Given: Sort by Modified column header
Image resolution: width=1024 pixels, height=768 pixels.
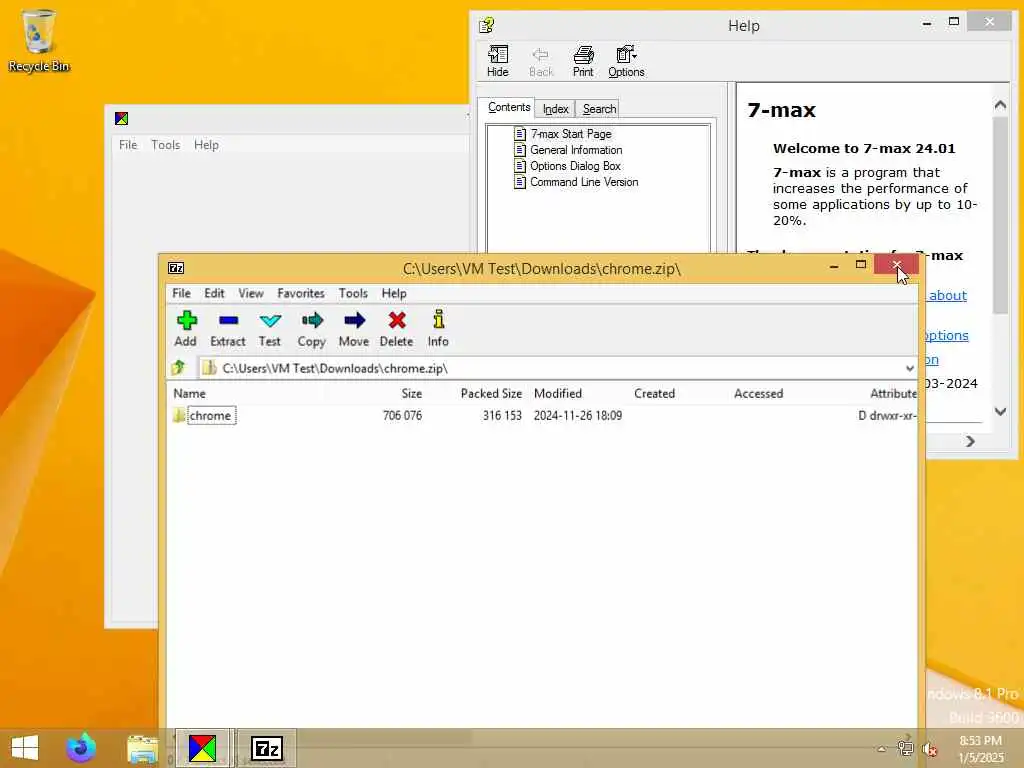Looking at the screenshot, I should 558,393.
